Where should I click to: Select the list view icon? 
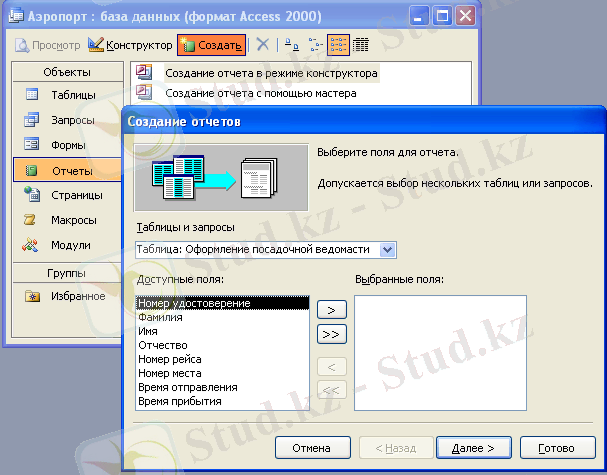[x=339, y=45]
